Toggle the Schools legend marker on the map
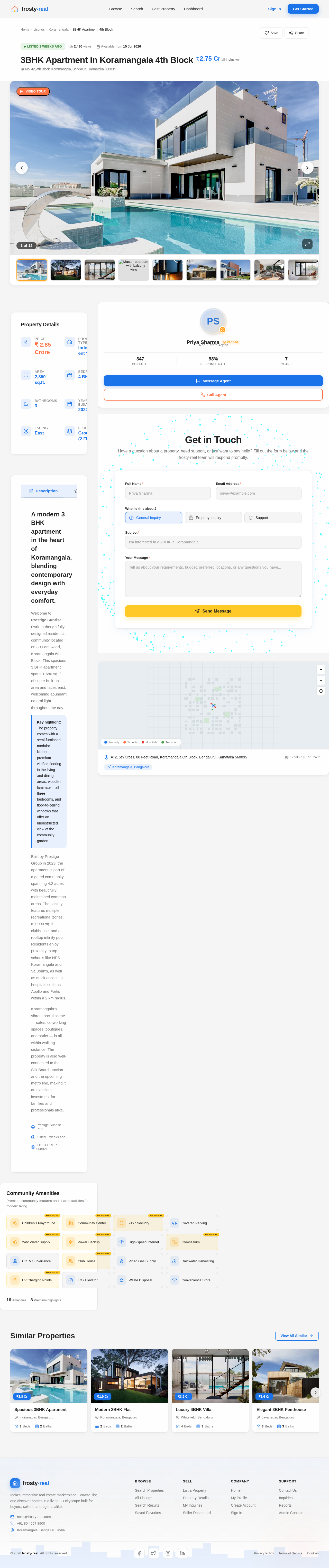329x1568 pixels. [130, 742]
